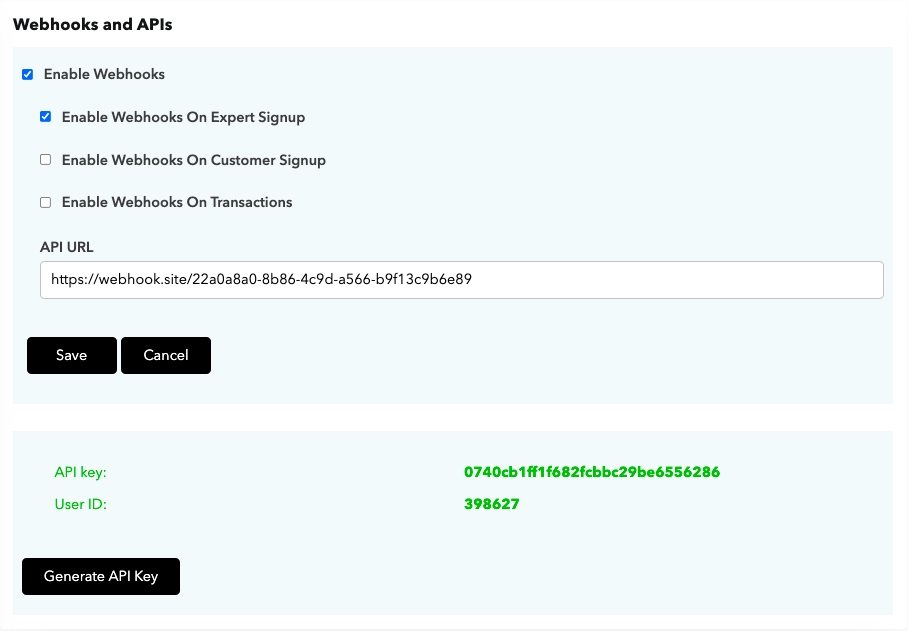This screenshot has width=908, height=631.
Task: Click the webhook.site URL text
Action: tap(261, 280)
